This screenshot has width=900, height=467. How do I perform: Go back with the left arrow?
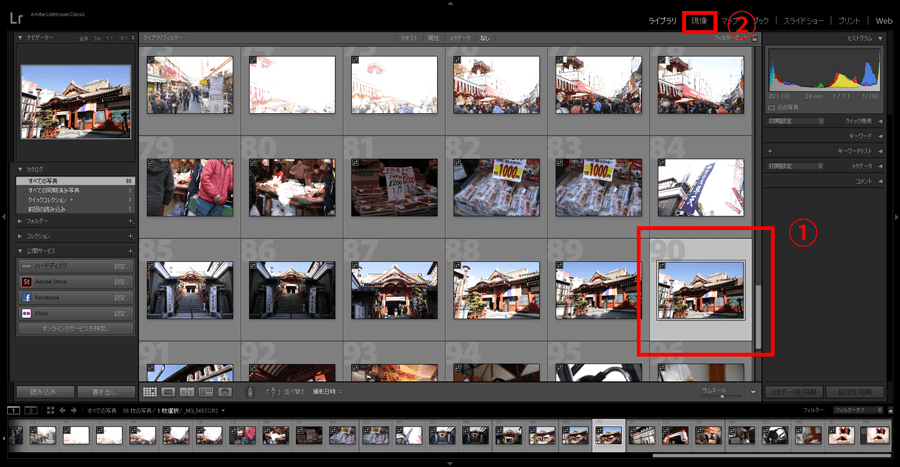click(63, 410)
